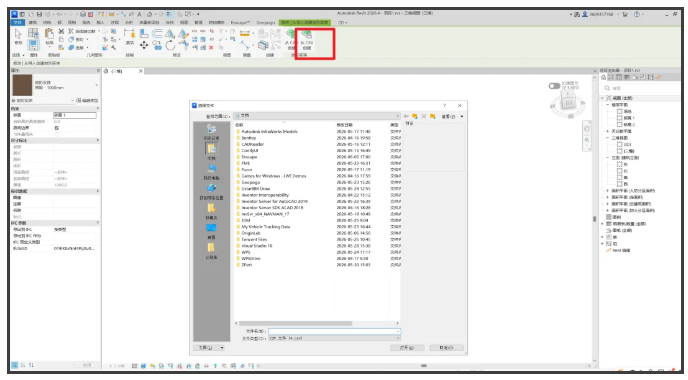The image size is (688, 380).
Task: Expand the Ceiling Plans tree node
Action: [608, 131]
